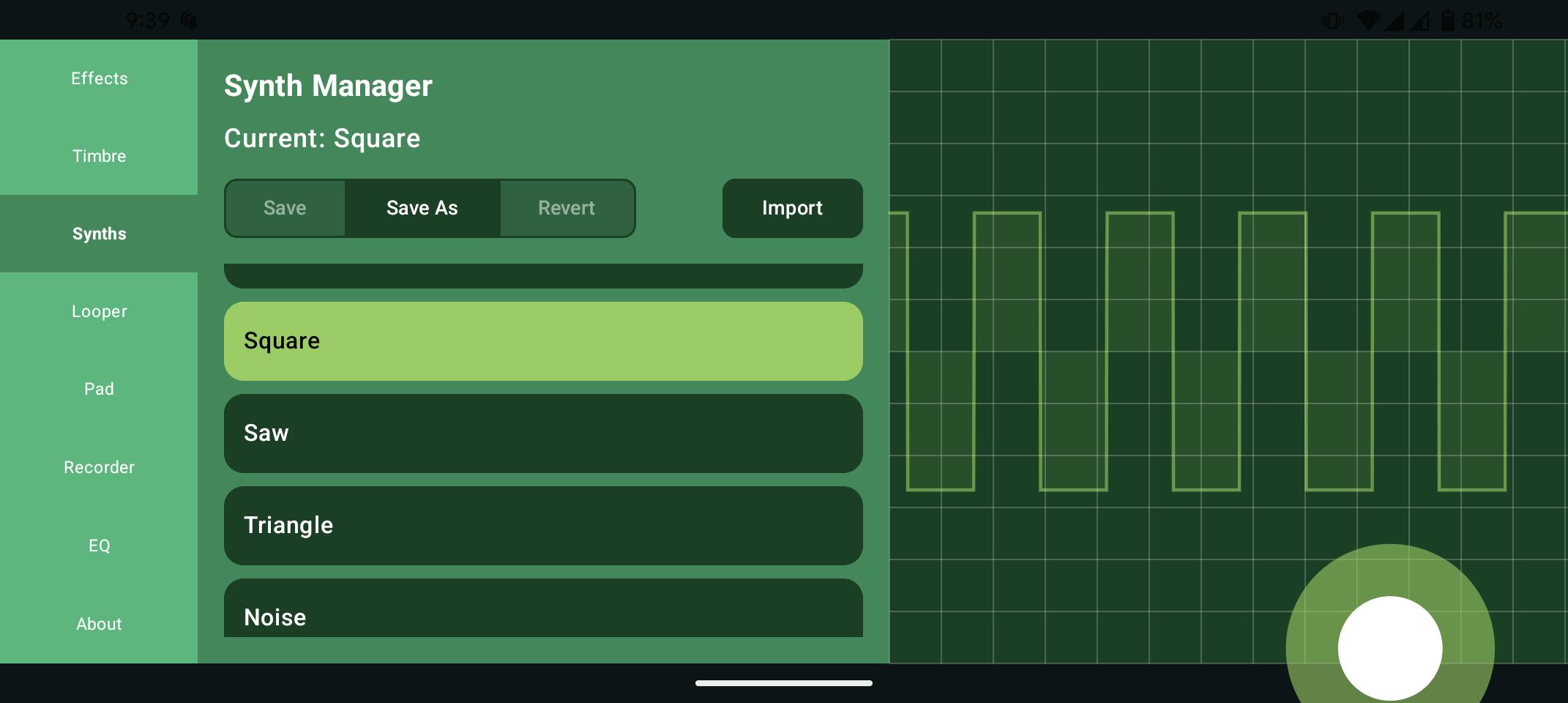Choose Save As for current synth
1568x703 pixels.
pyautogui.click(x=422, y=208)
